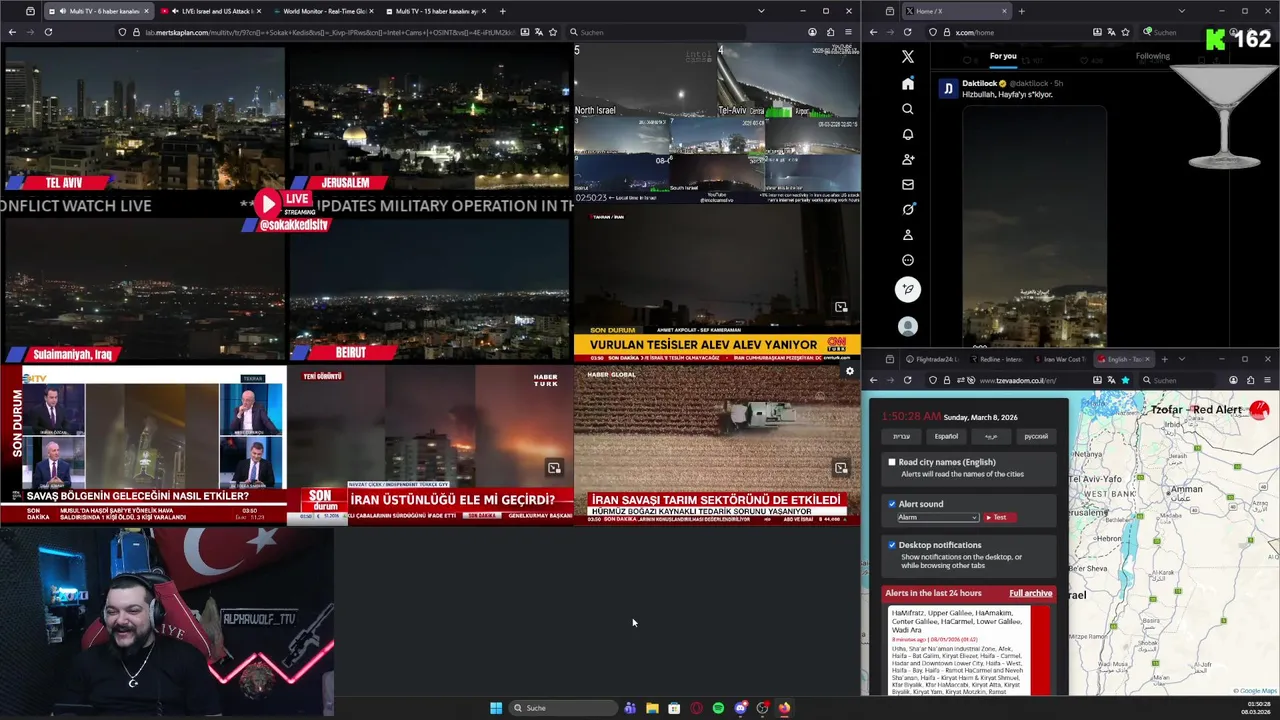The image size is (1280, 720).
Task: Switch language to Español
Action: (x=946, y=436)
